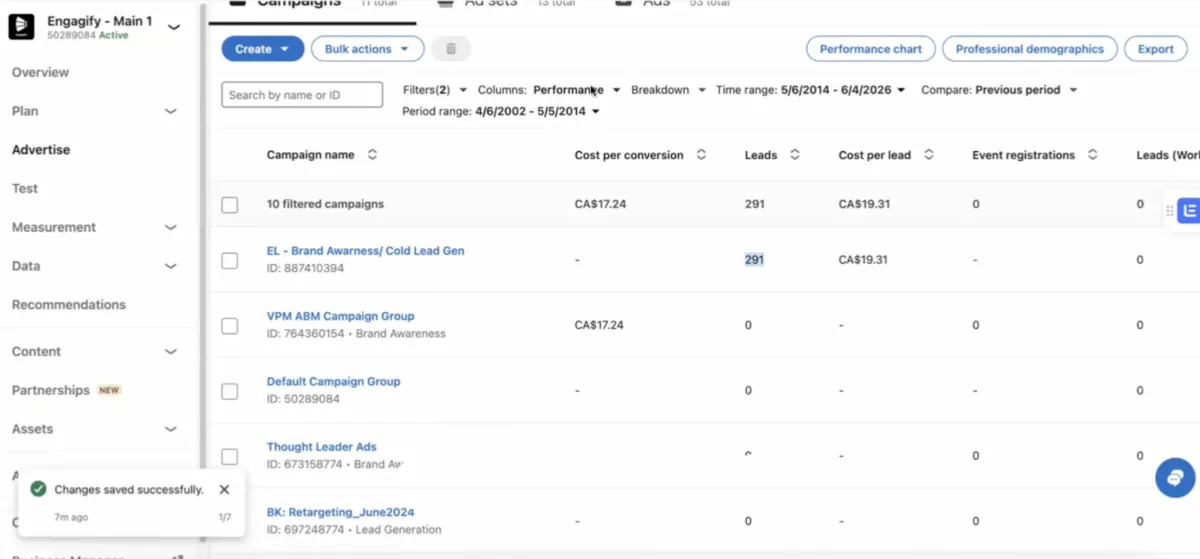
Task: Open the Period range date dropdown
Action: point(501,112)
